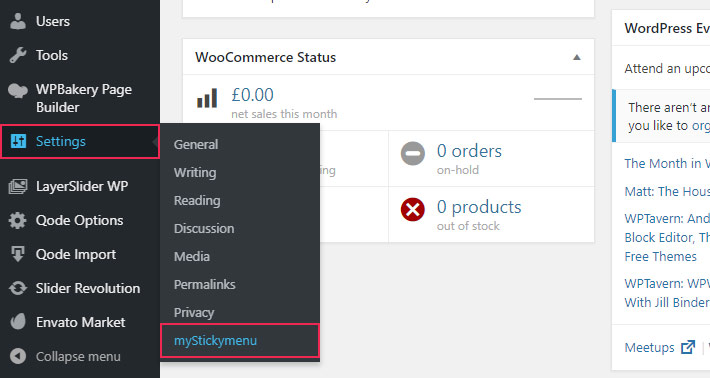Collapse the WooCommerce Status panel arrow
The width and height of the screenshot is (710, 378).
576,57
